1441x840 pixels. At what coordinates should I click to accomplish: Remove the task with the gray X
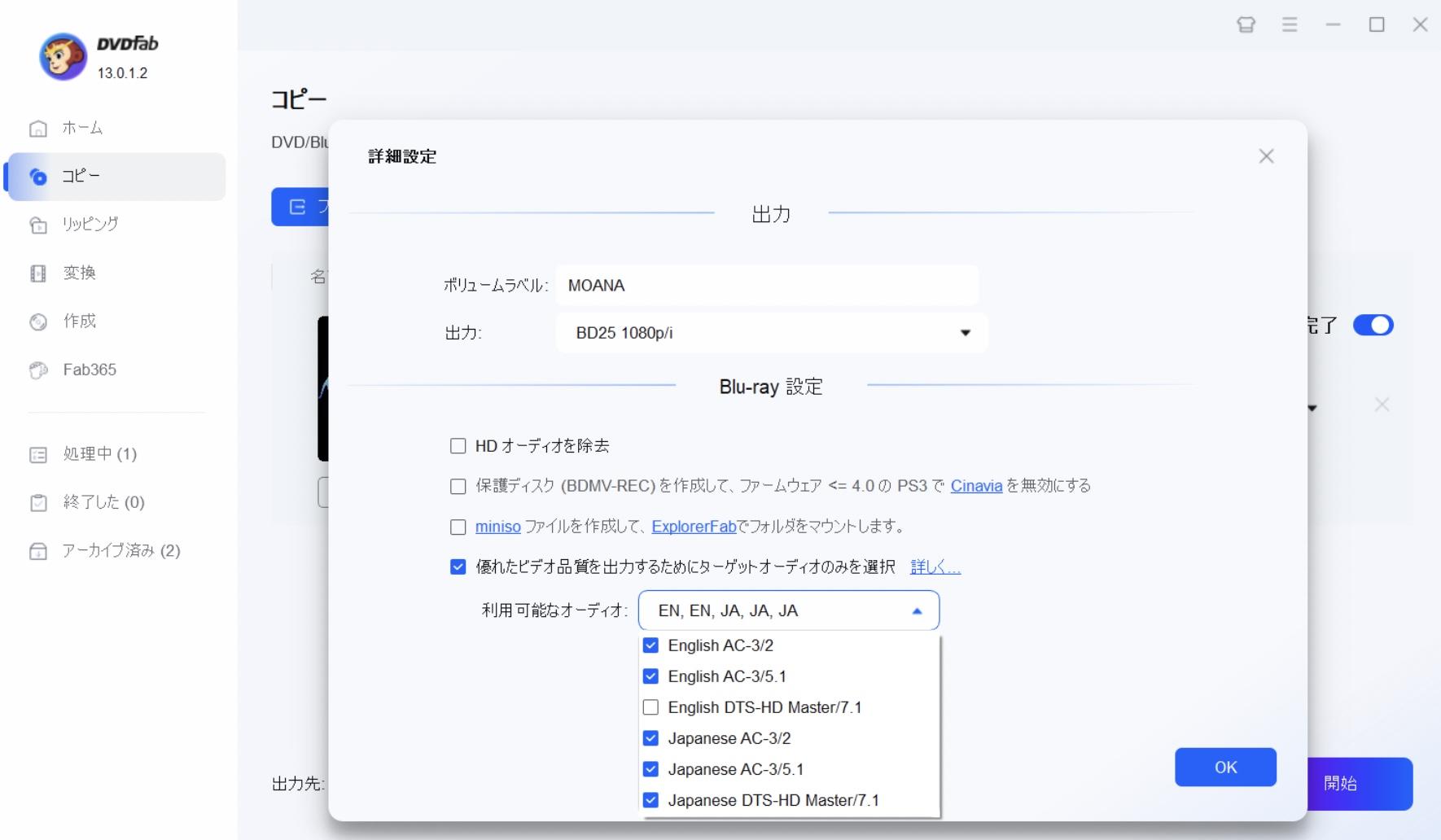[1382, 405]
